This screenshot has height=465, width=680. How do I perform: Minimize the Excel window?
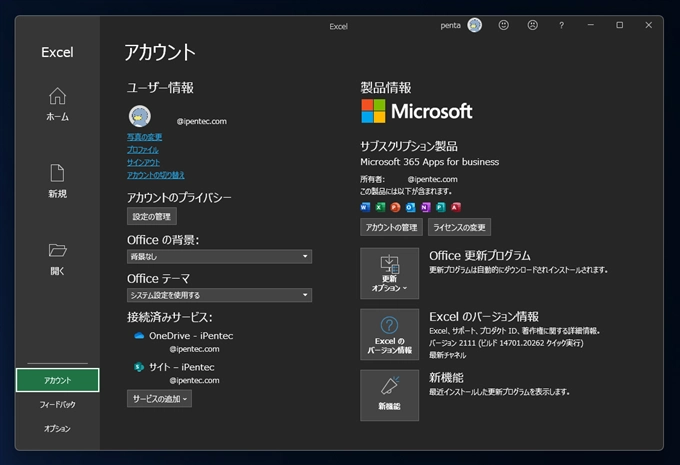(591, 25)
